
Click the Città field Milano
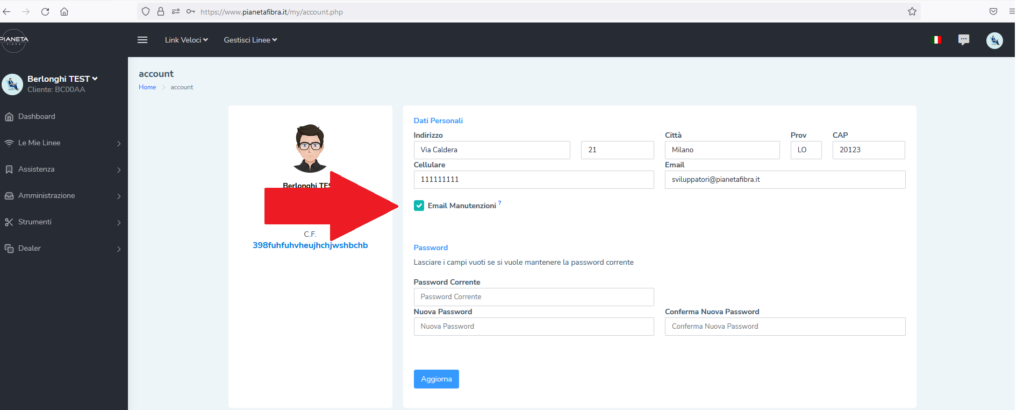(x=722, y=150)
